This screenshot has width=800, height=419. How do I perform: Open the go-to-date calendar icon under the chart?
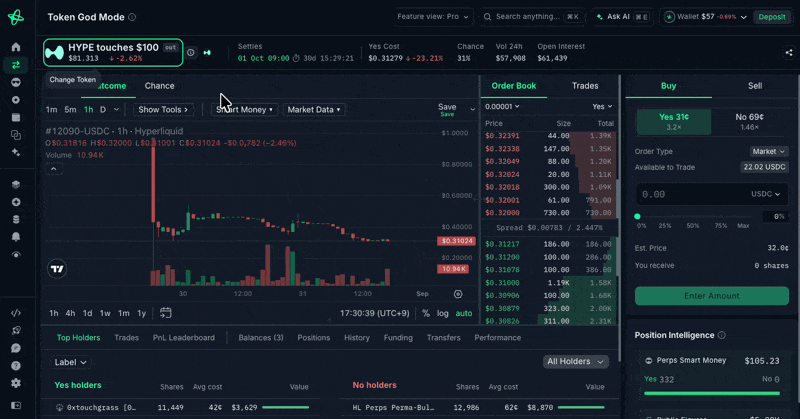(165, 313)
